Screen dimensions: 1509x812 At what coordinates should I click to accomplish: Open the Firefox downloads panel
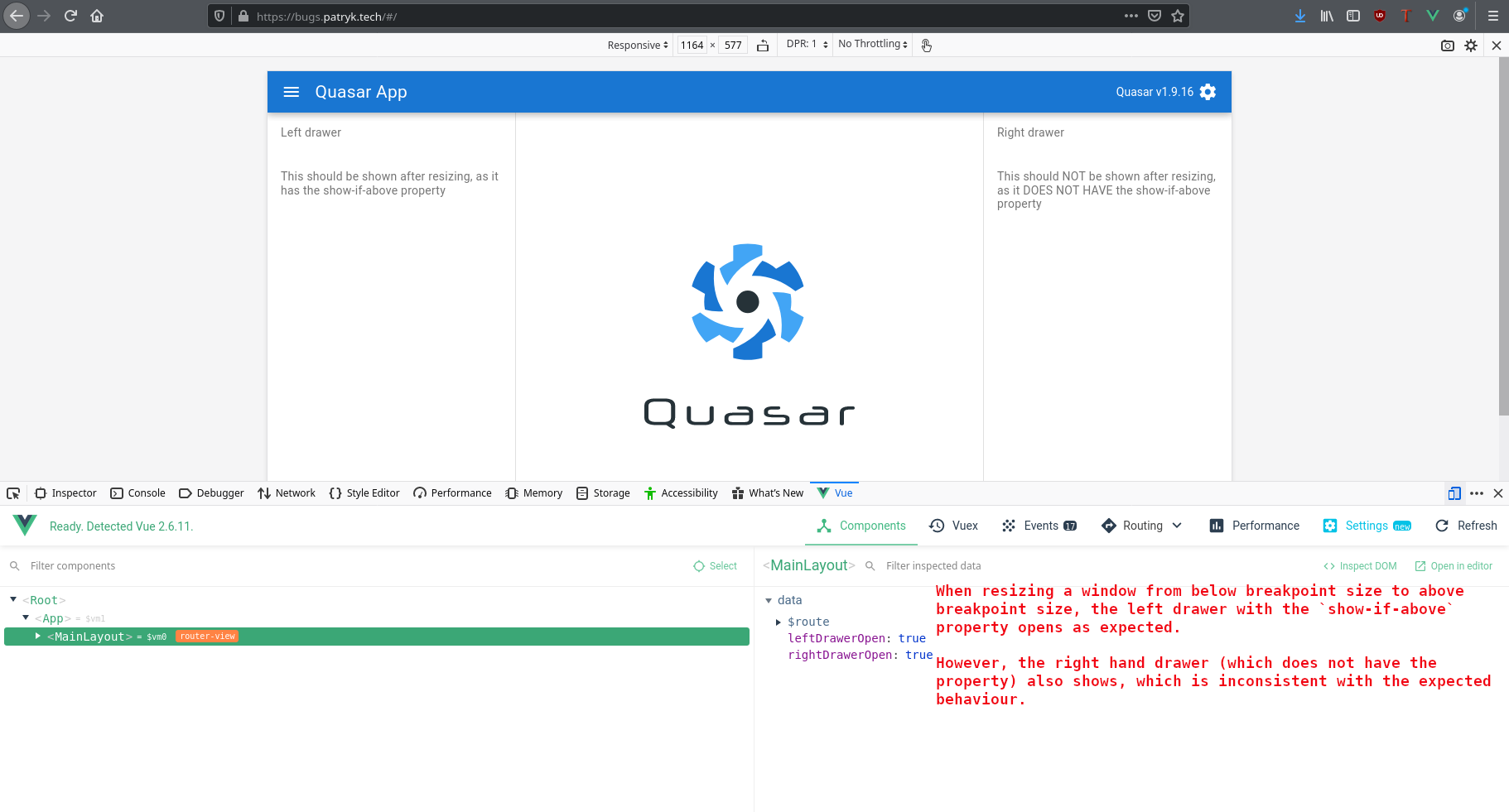click(1300, 15)
